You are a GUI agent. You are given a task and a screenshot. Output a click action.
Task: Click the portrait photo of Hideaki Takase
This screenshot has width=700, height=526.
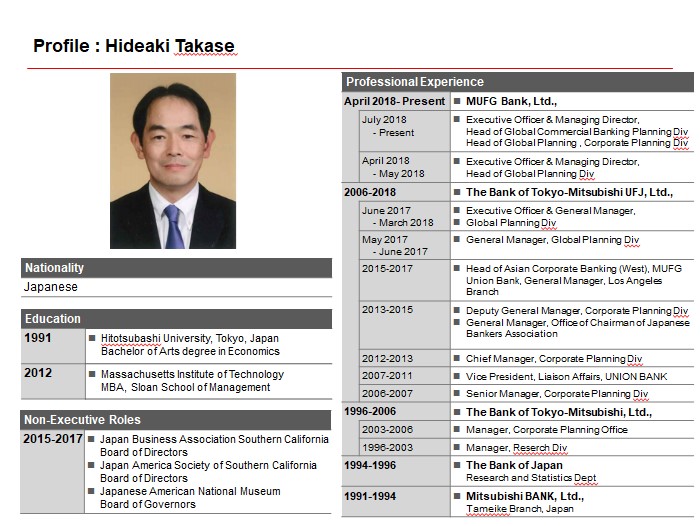point(173,161)
